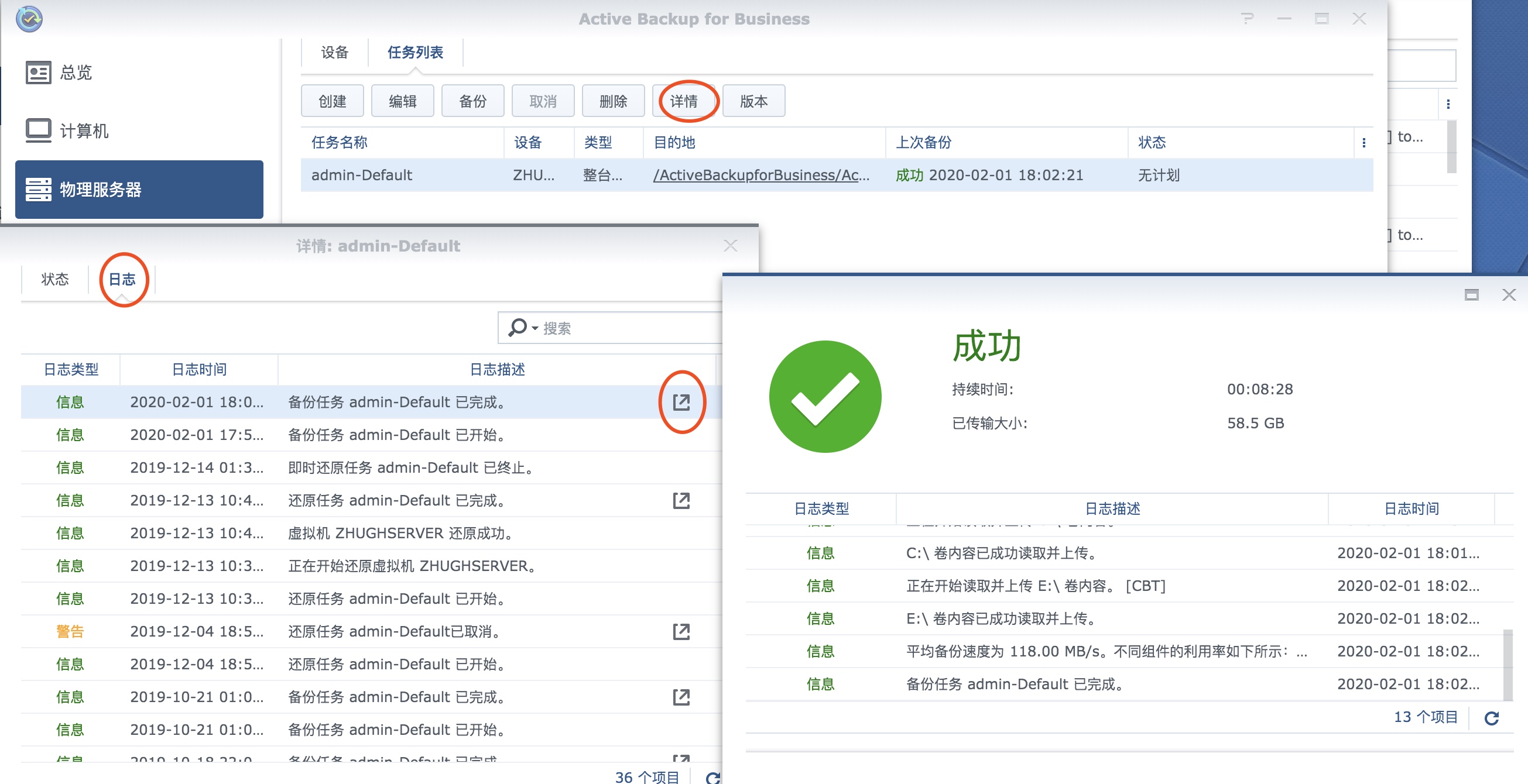This screenshot has height=784, width=1528.
Task: Sort by 任务名称 column header
Action: pos(402,143)
